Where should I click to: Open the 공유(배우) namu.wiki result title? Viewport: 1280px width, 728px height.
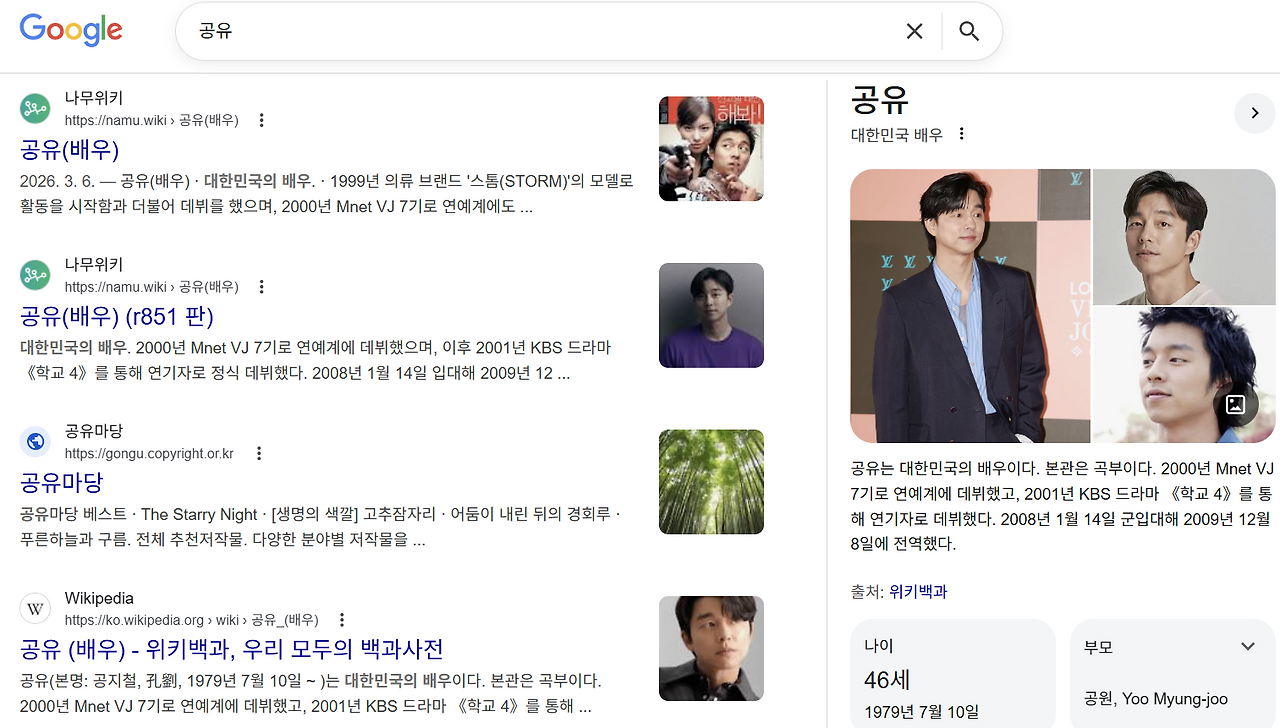(70, 150)
